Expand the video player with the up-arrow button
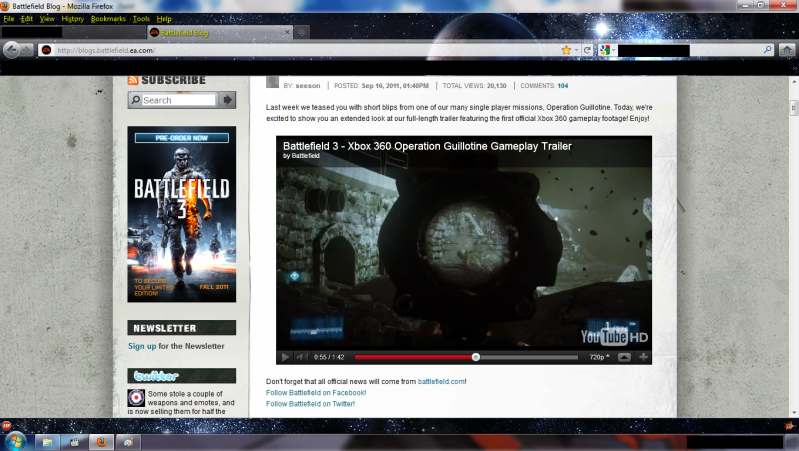799x451 pixels. click(624, 357)
